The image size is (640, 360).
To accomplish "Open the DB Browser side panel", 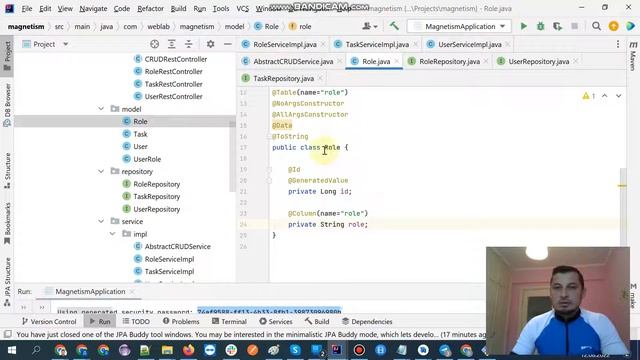I will (7, 105).
